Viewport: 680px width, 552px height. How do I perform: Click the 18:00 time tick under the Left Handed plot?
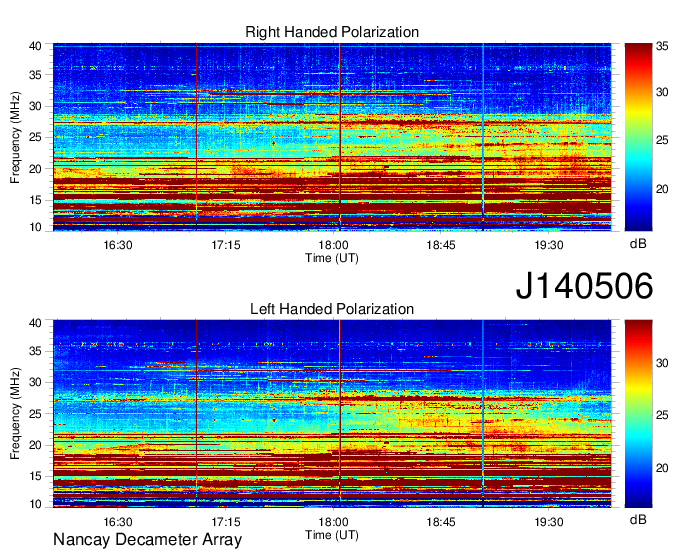333,522
